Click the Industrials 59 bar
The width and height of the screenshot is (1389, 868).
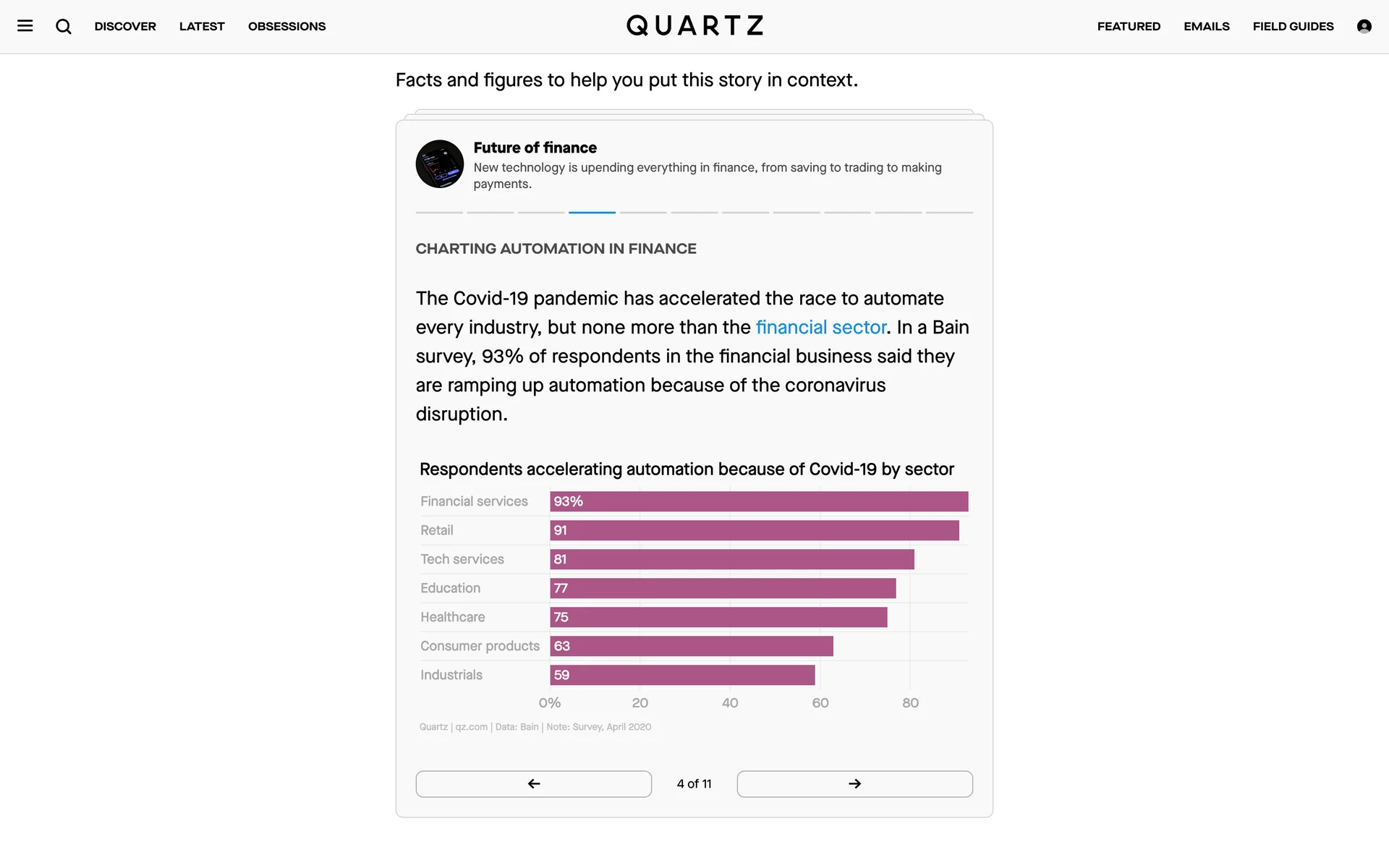click(x=682, y=675)
